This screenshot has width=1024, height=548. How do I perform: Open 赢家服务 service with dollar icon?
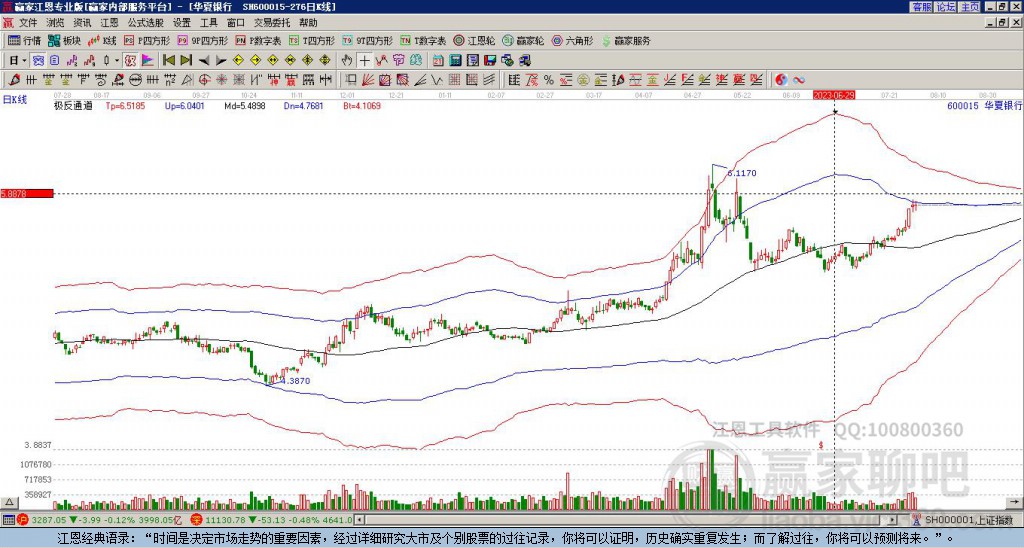pos(626,40)
